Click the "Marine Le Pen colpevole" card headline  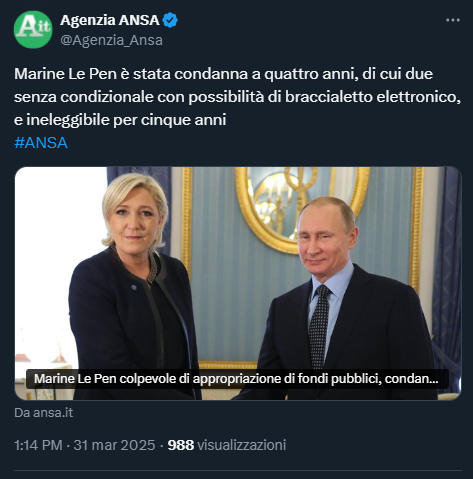pos(236,379)
